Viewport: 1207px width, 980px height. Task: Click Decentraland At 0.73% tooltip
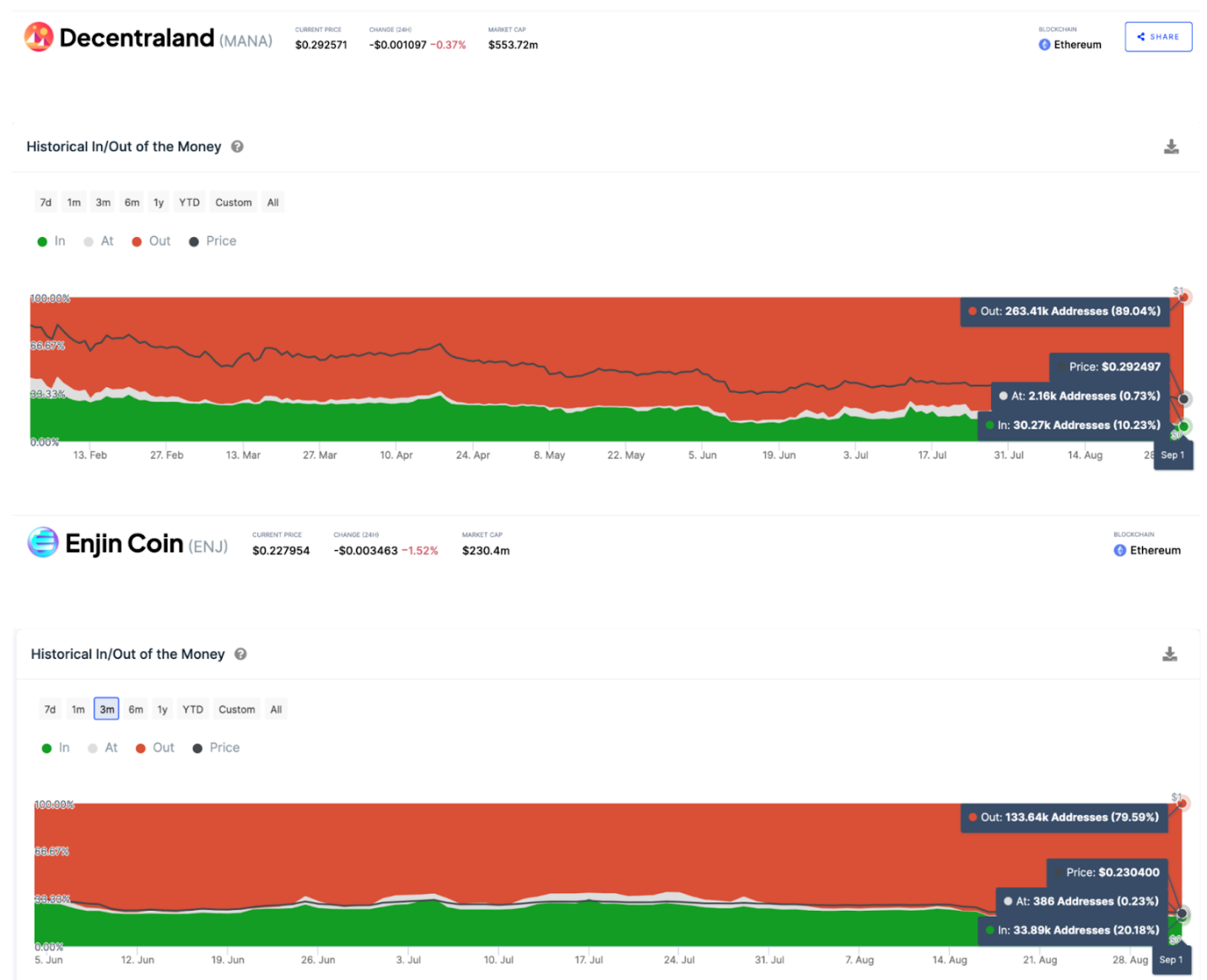click(x=1080, y=396)
